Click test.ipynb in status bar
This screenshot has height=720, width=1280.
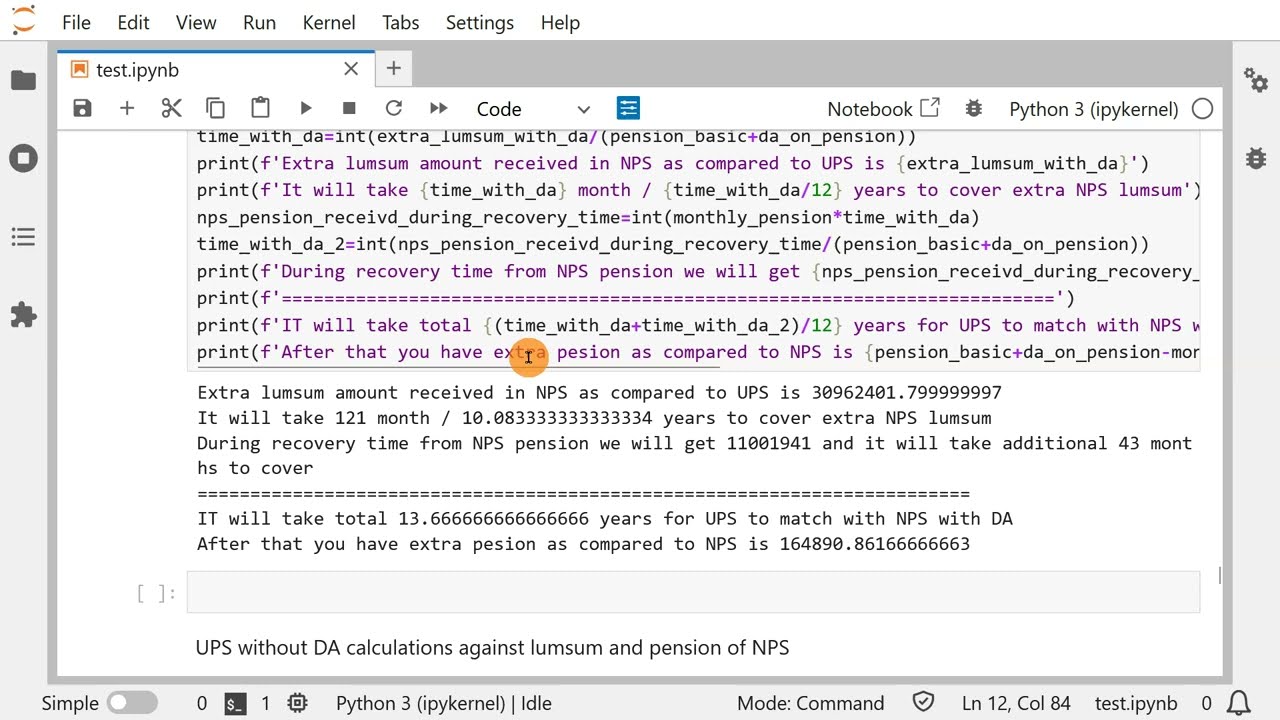coord(1136,703)
